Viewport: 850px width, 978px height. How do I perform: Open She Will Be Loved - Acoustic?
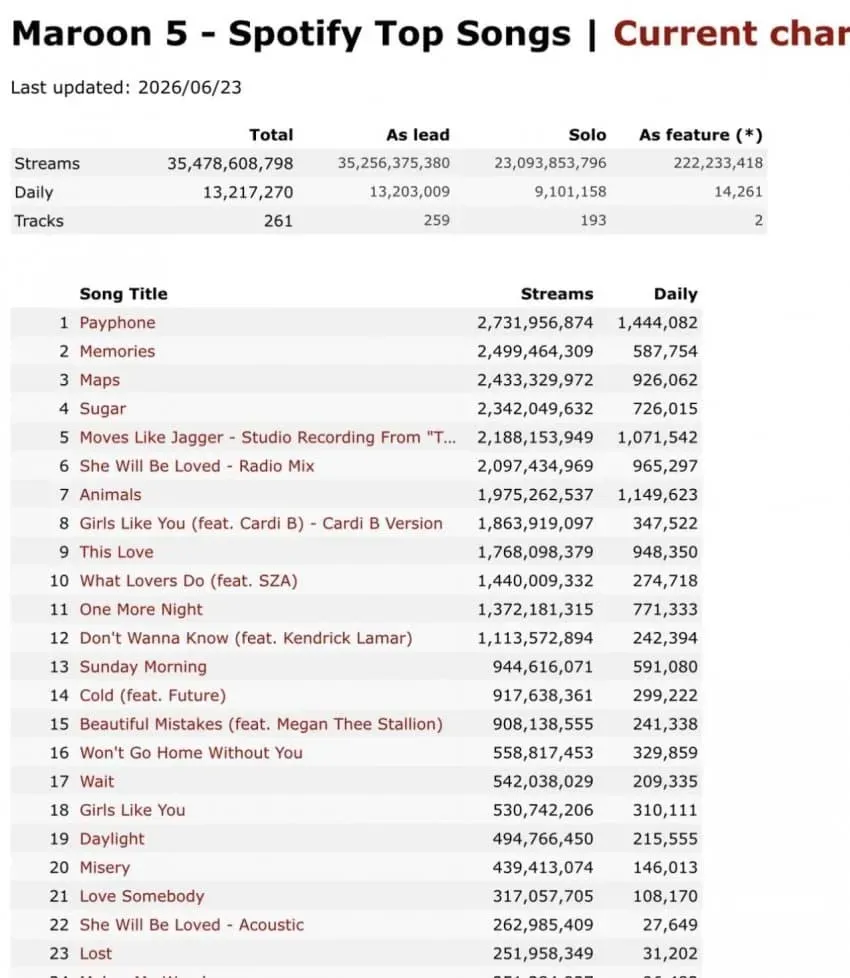click(x=191, y=925)
